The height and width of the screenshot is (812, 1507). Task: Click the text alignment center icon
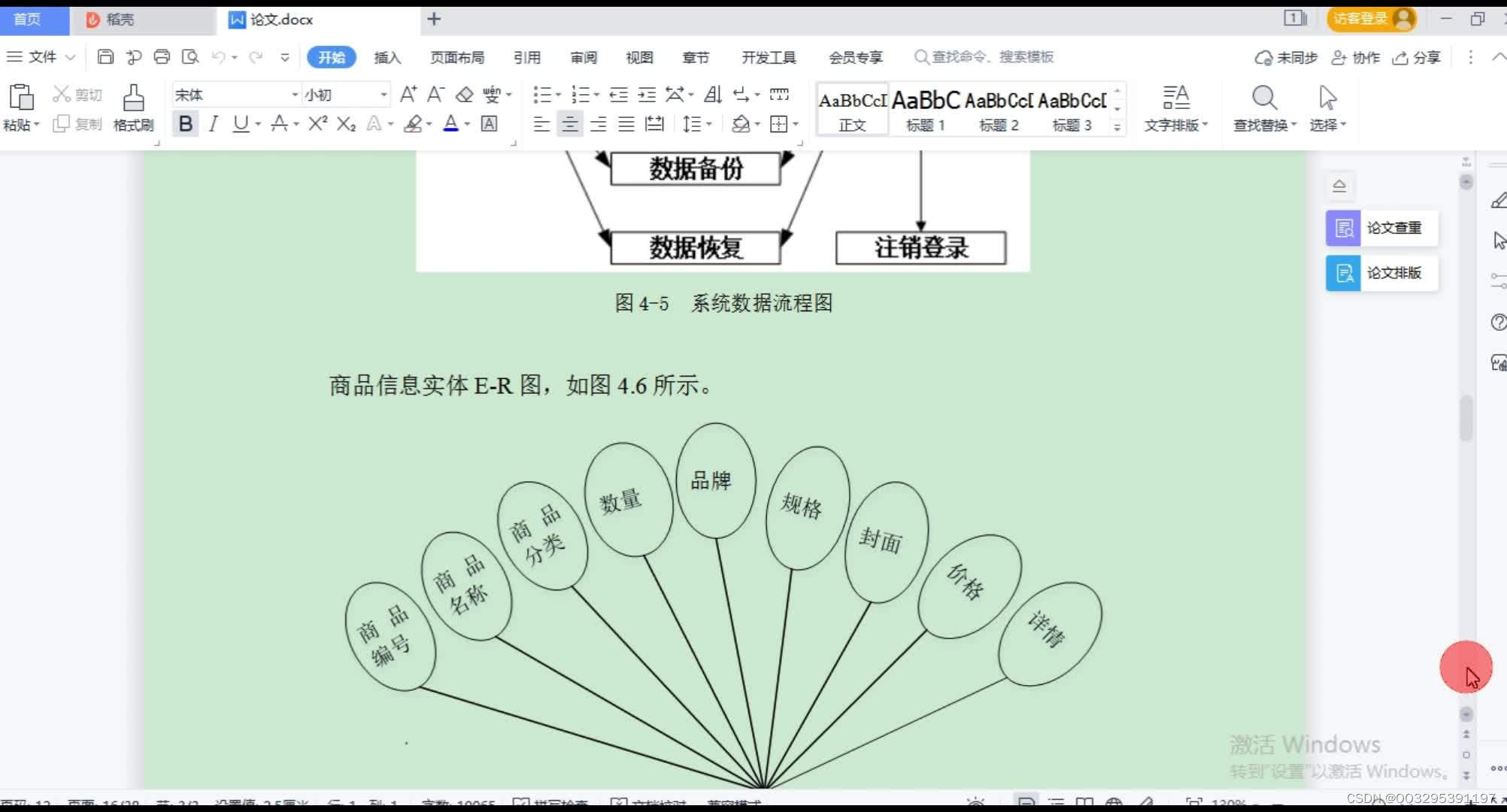pyautogui.click(x=569, y=124)
